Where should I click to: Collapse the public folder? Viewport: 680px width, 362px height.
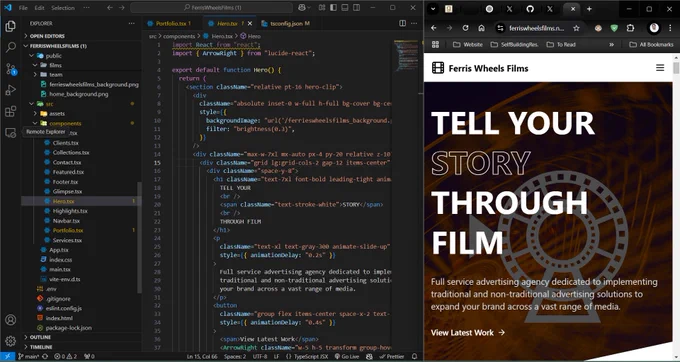pyautogui.click(x=53, y=55)
